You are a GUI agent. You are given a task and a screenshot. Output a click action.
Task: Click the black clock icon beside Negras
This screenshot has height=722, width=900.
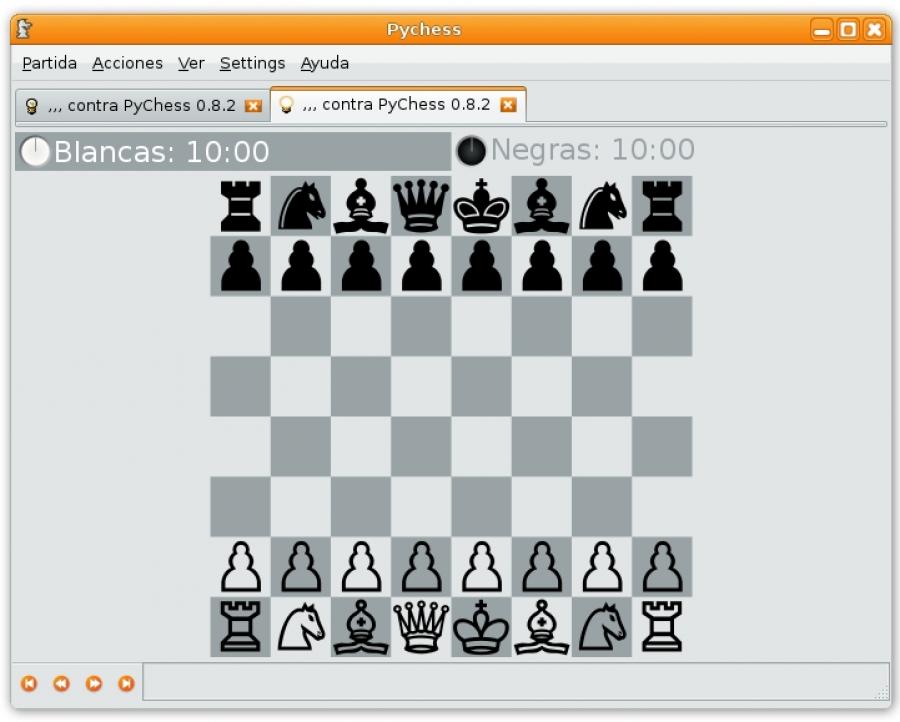(x=470, y=150)
